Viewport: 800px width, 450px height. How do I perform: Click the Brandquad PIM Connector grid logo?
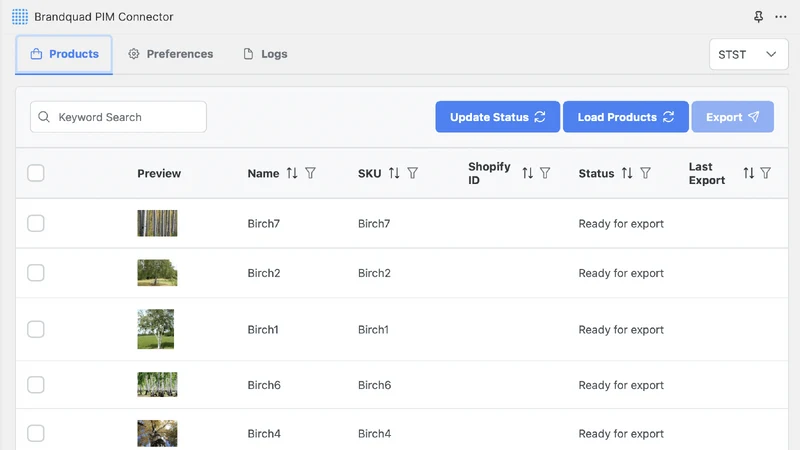tap(20, 16)
